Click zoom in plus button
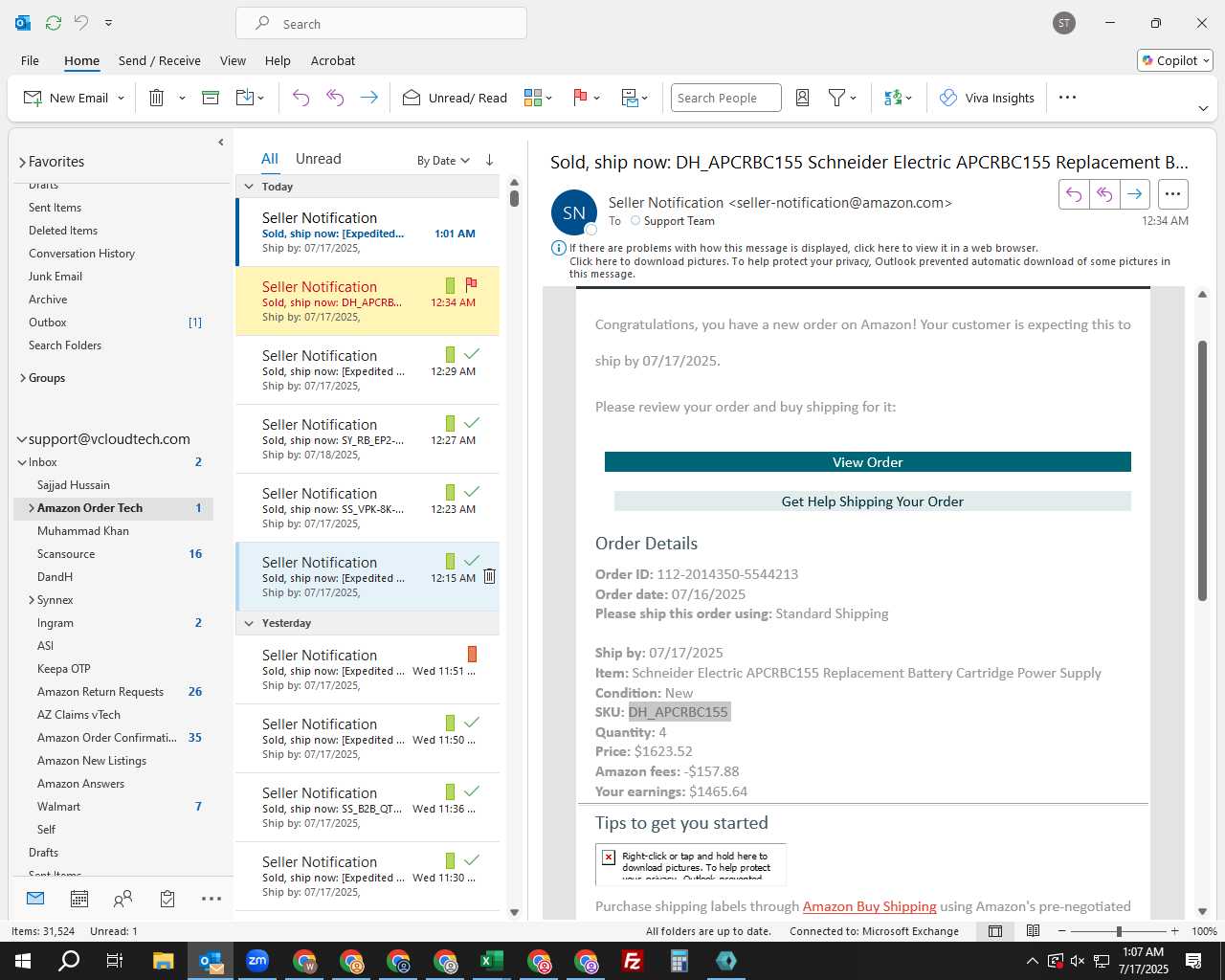Viewport: 1225px width, 980px height. [x=1174, y=931]
